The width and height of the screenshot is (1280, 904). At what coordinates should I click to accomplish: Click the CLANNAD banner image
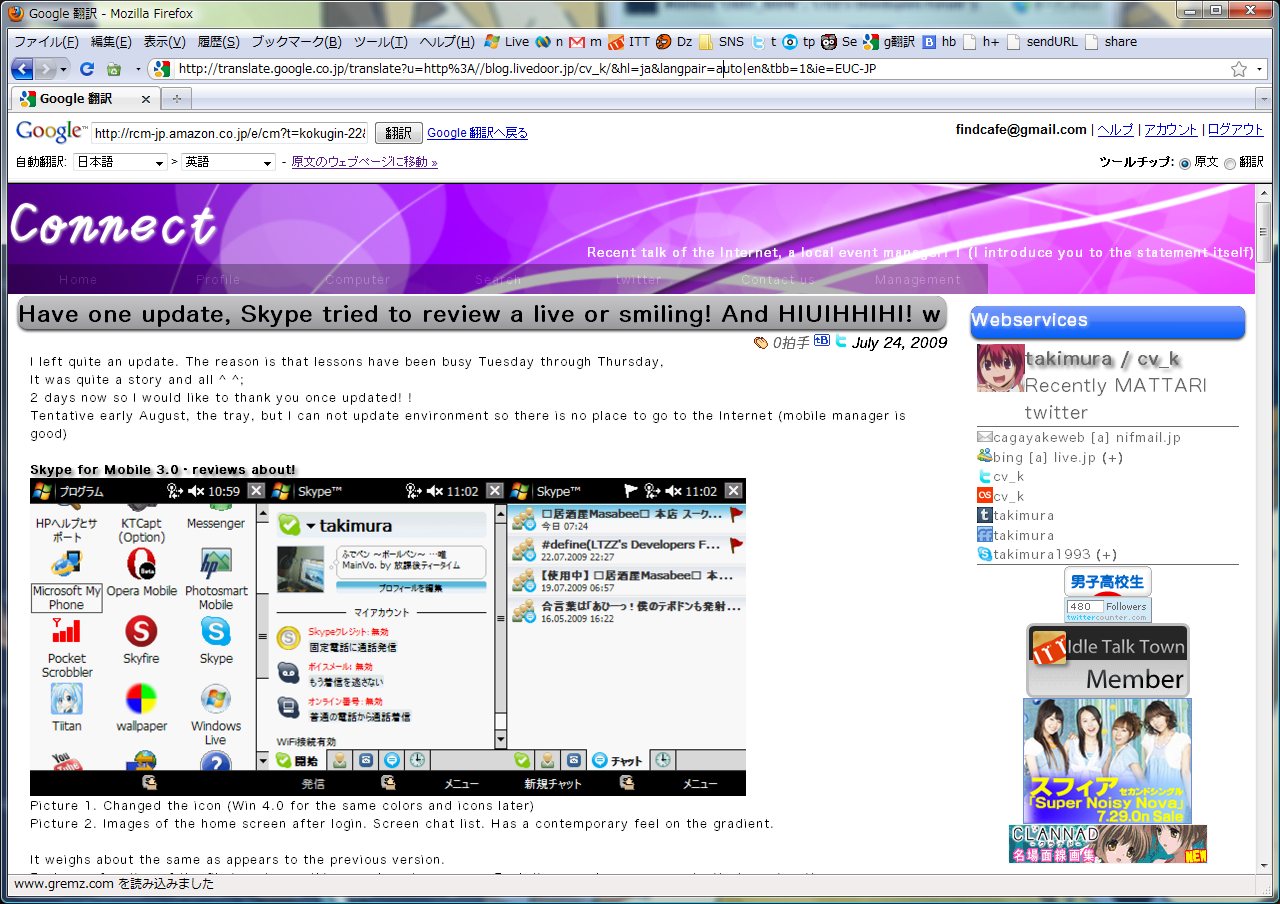click(1107, 844)
